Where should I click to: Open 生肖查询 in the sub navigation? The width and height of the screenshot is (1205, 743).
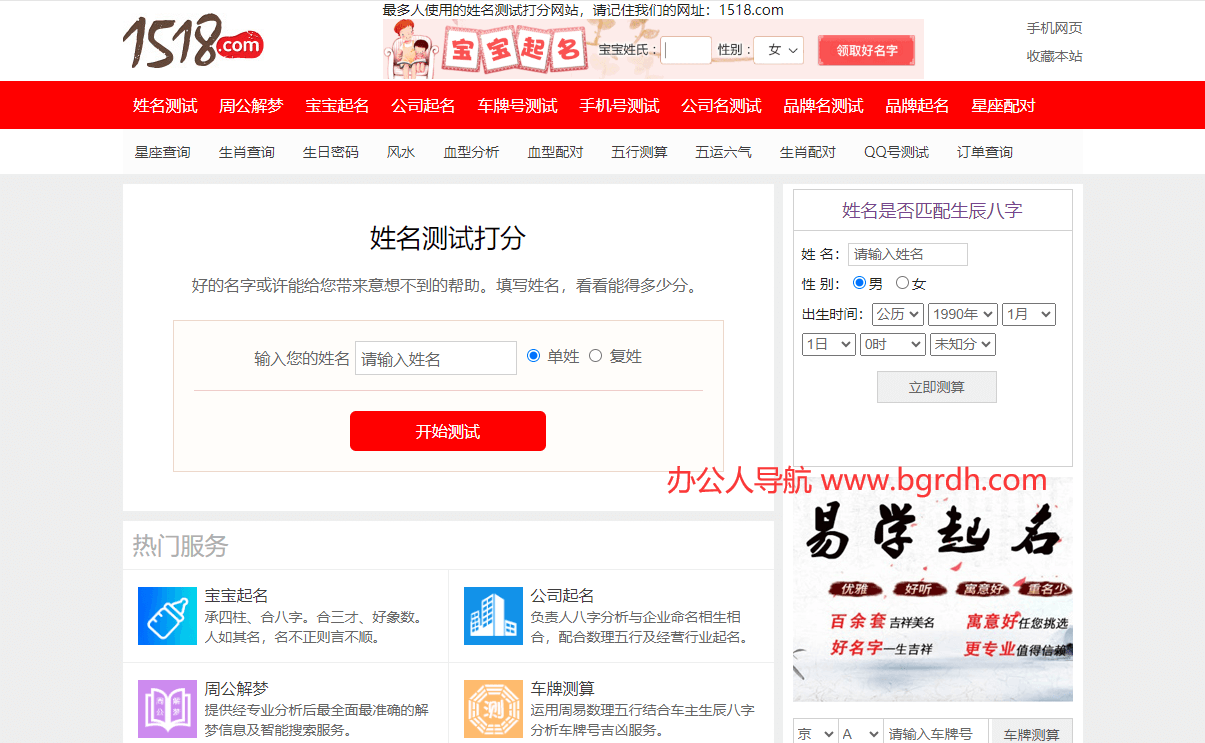[247, 152]
